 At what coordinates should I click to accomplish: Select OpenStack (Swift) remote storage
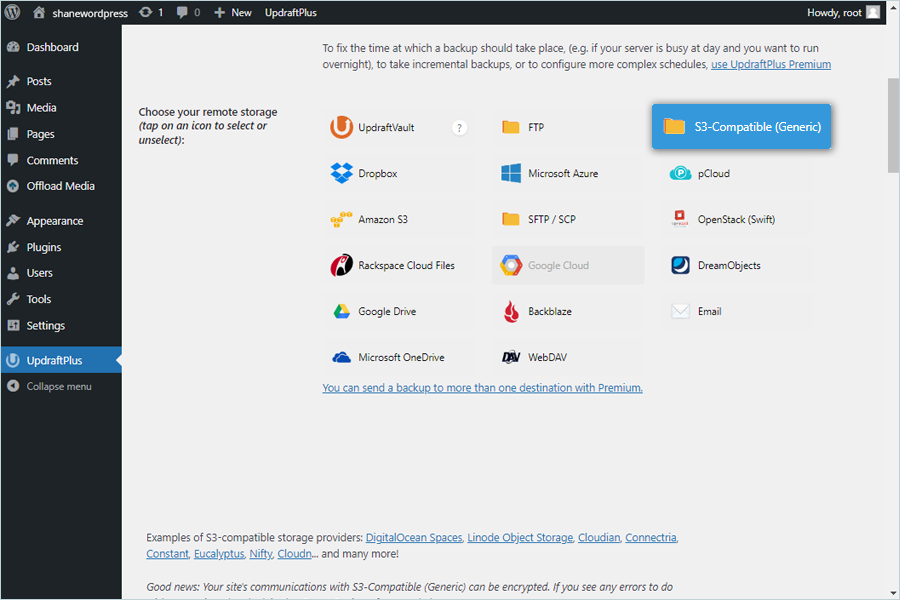737,219
